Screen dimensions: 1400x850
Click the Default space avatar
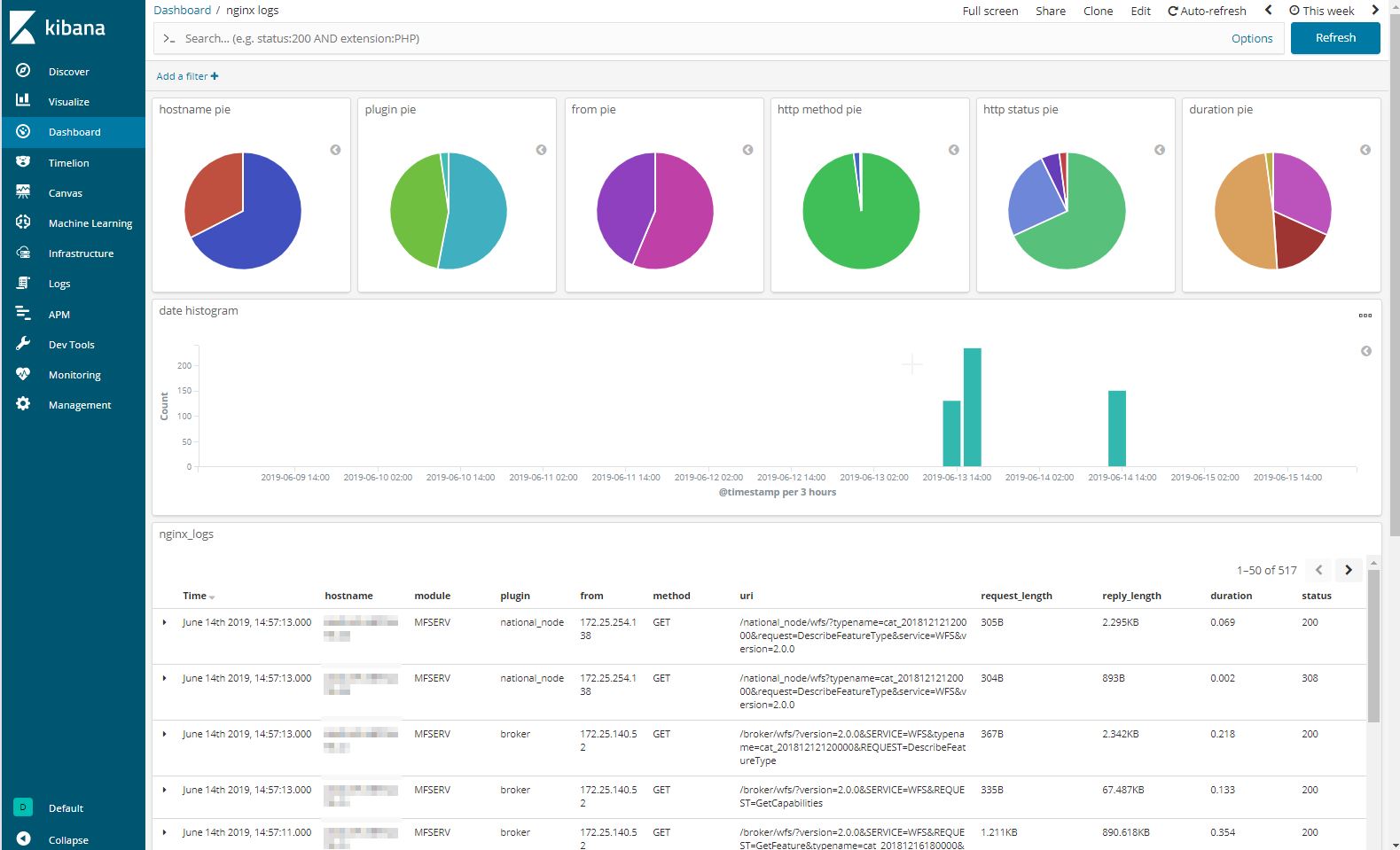click(x=23, y=807)
